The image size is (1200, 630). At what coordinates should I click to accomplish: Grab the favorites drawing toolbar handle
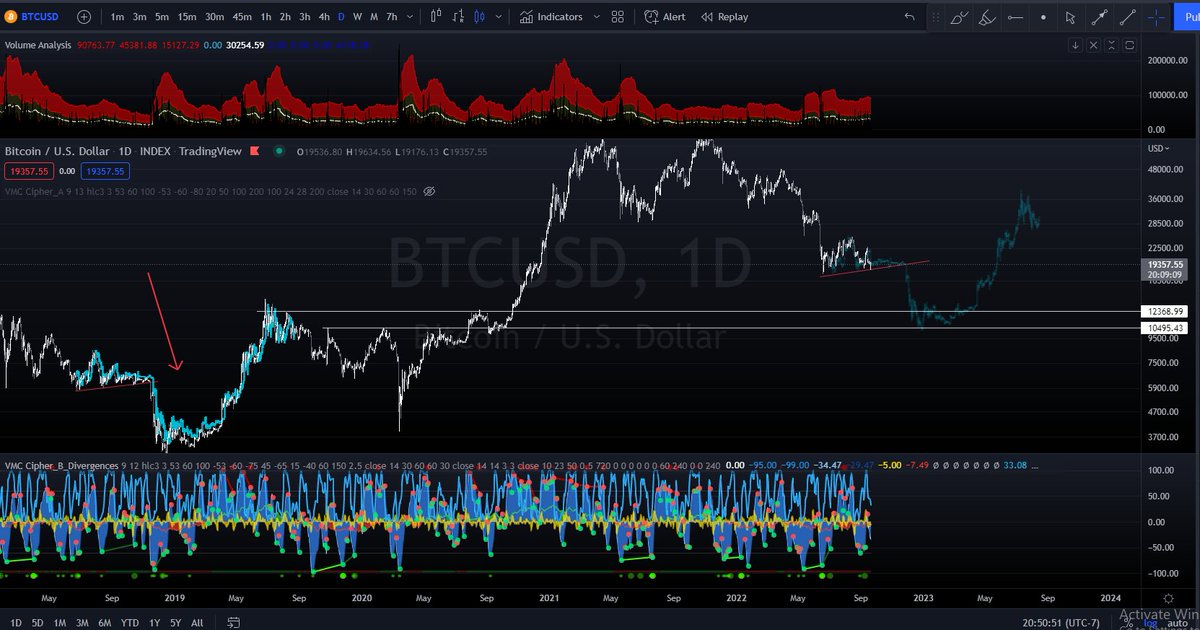pos(934,17)
